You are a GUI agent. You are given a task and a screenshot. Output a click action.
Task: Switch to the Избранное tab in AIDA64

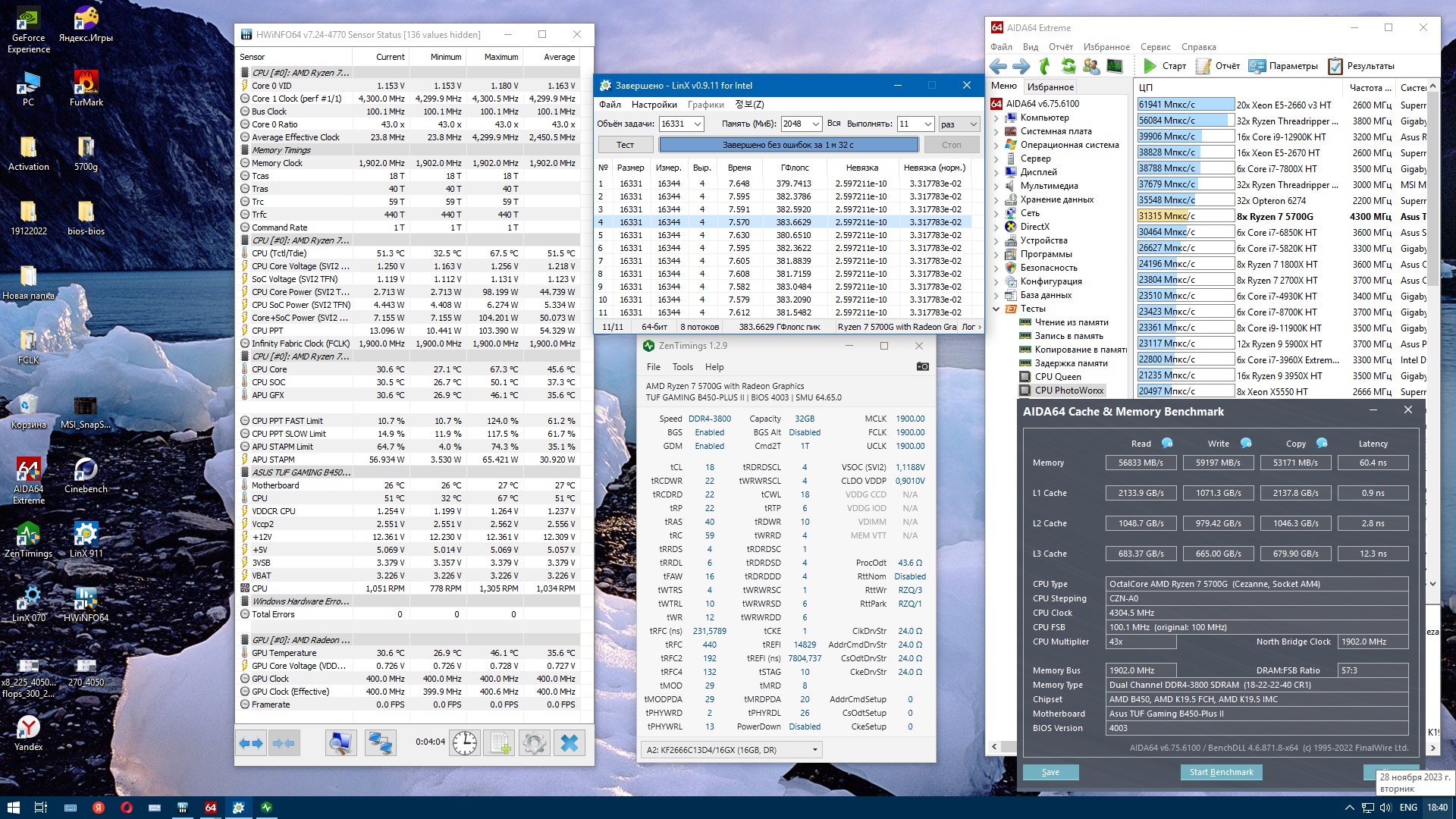click(x=1050, y=86)
